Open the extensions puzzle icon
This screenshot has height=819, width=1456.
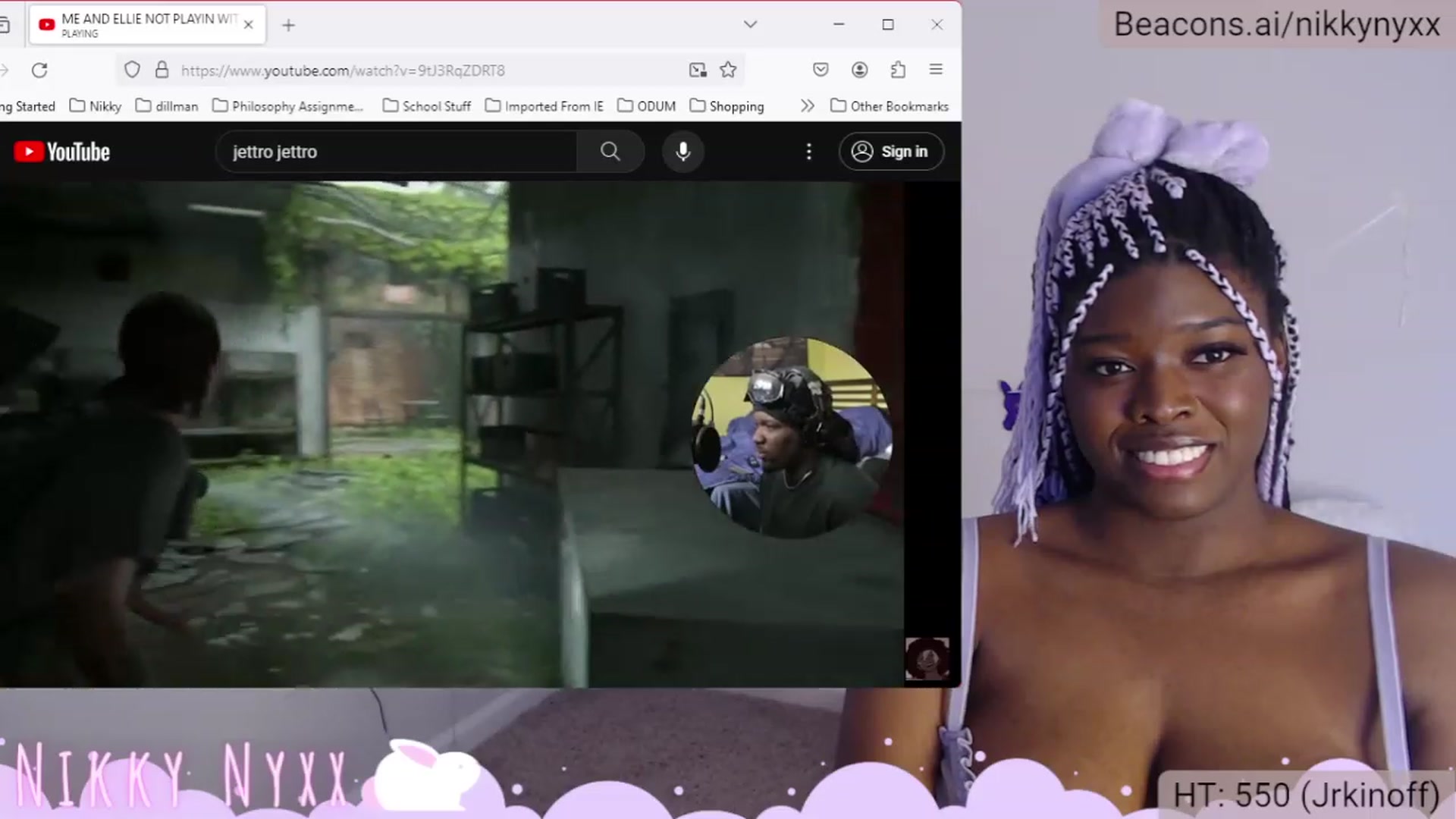(x=898, y=70)
